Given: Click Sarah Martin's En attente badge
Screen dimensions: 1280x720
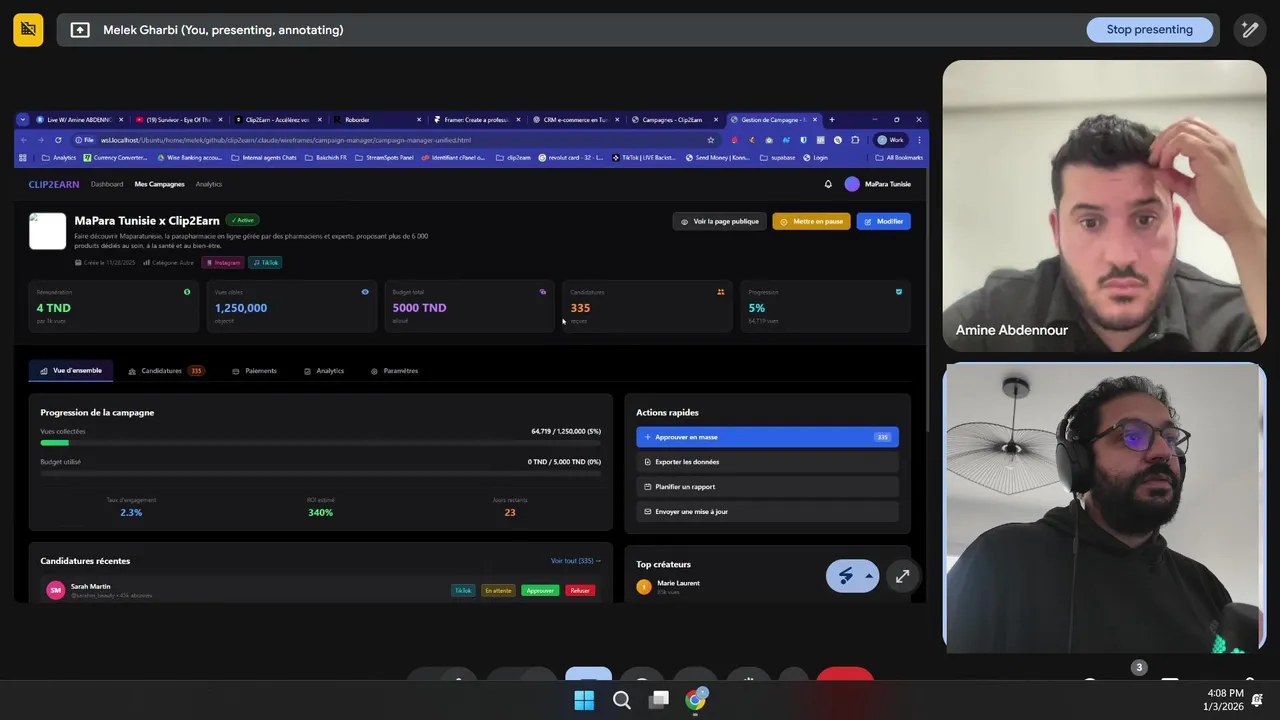Looking at the screenshot, I should (498, 591).
